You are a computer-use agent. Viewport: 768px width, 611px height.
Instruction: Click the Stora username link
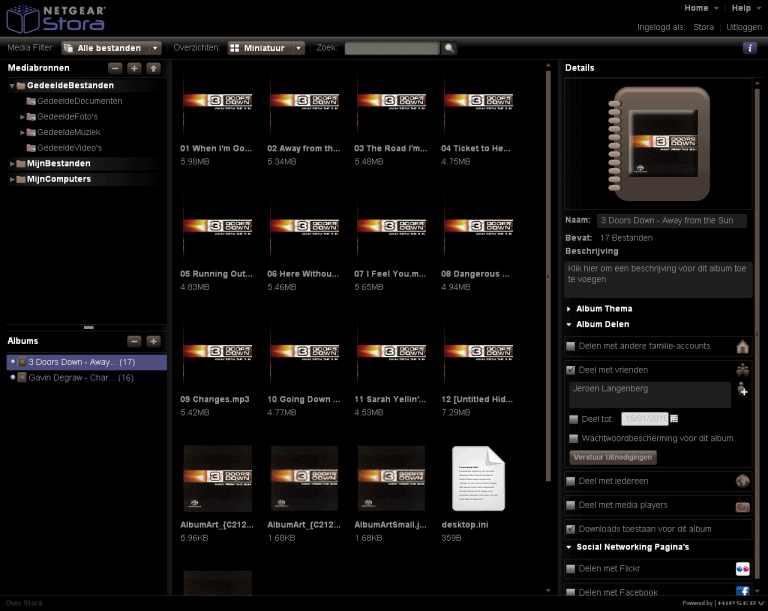coord(703,27)
